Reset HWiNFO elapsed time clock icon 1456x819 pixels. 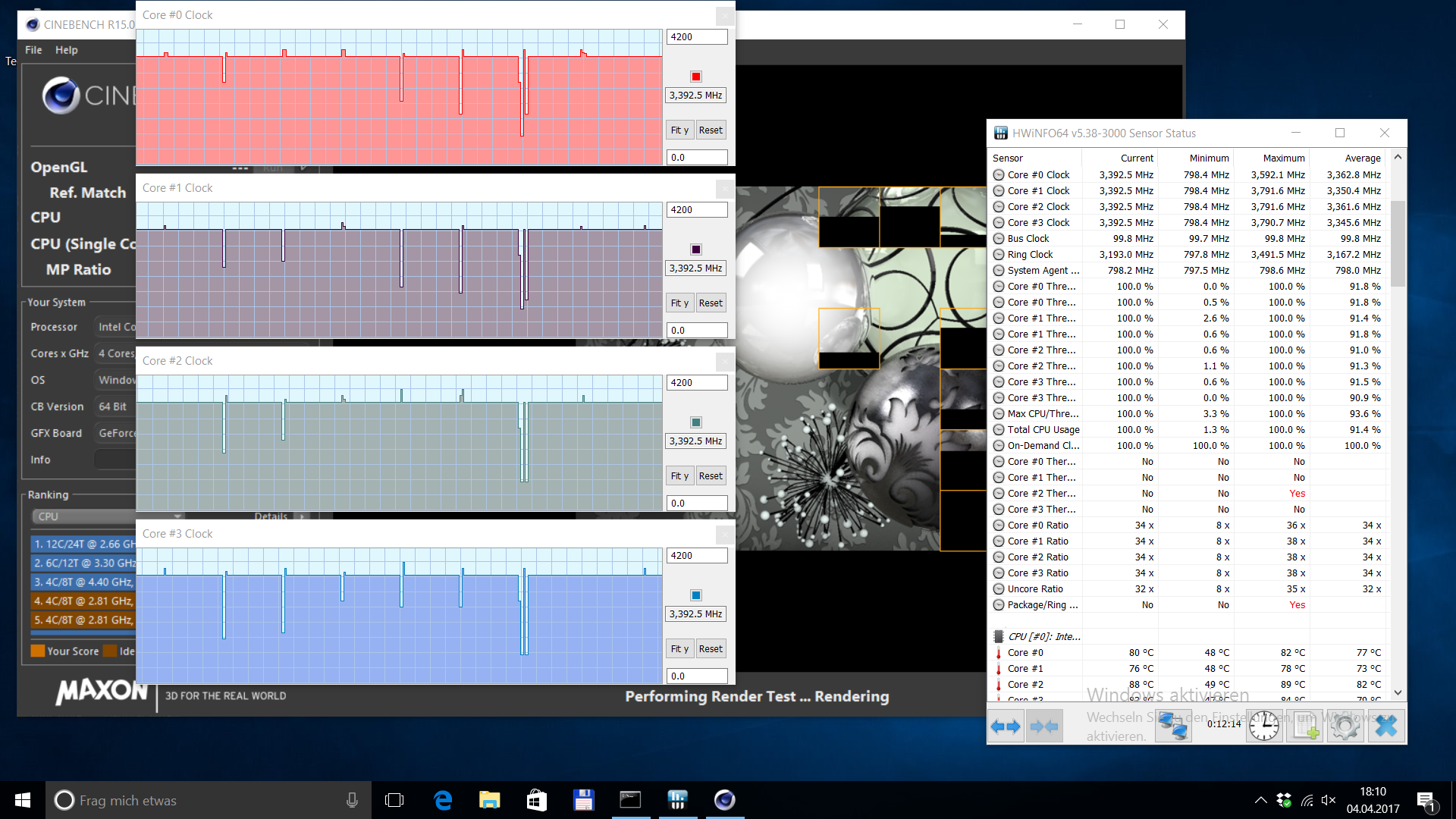pos(1264,726)
